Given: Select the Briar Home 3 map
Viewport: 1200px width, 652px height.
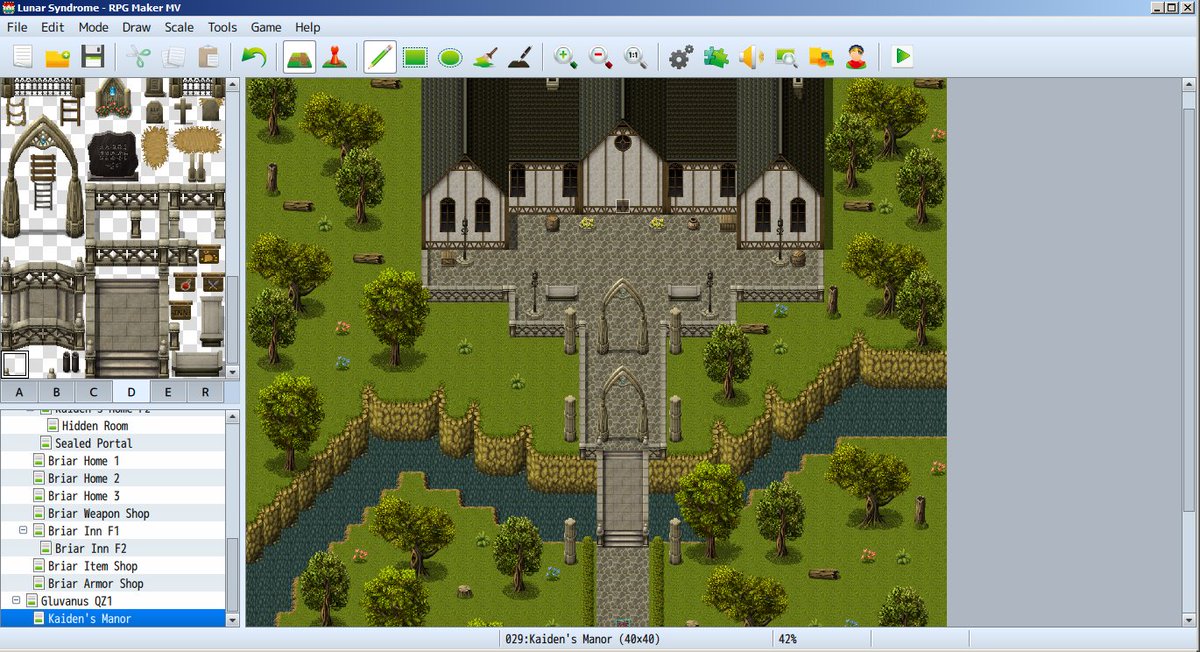Looking at the screenshot, I should 84,496.
